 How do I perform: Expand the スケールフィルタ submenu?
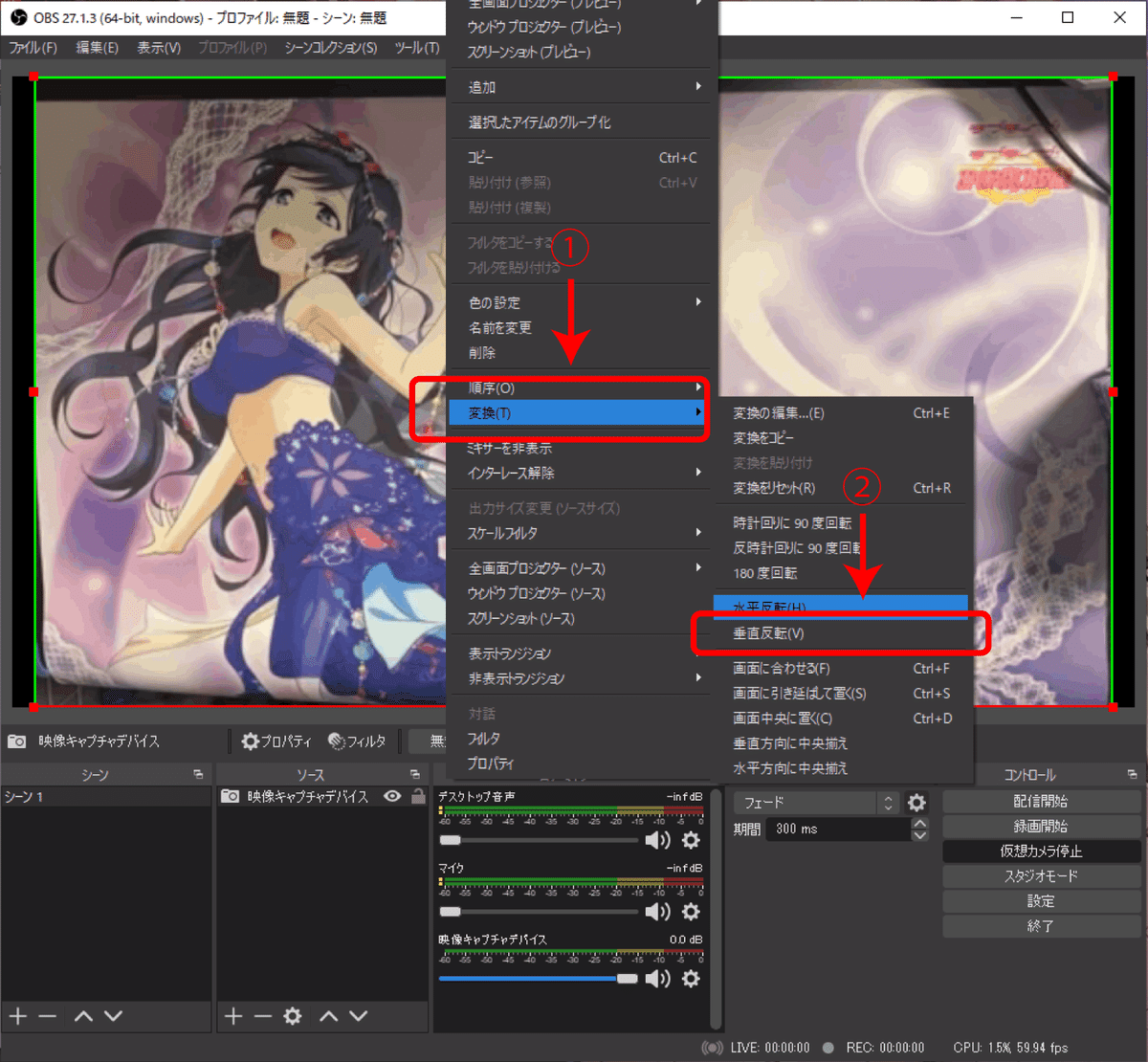(582, 533)
